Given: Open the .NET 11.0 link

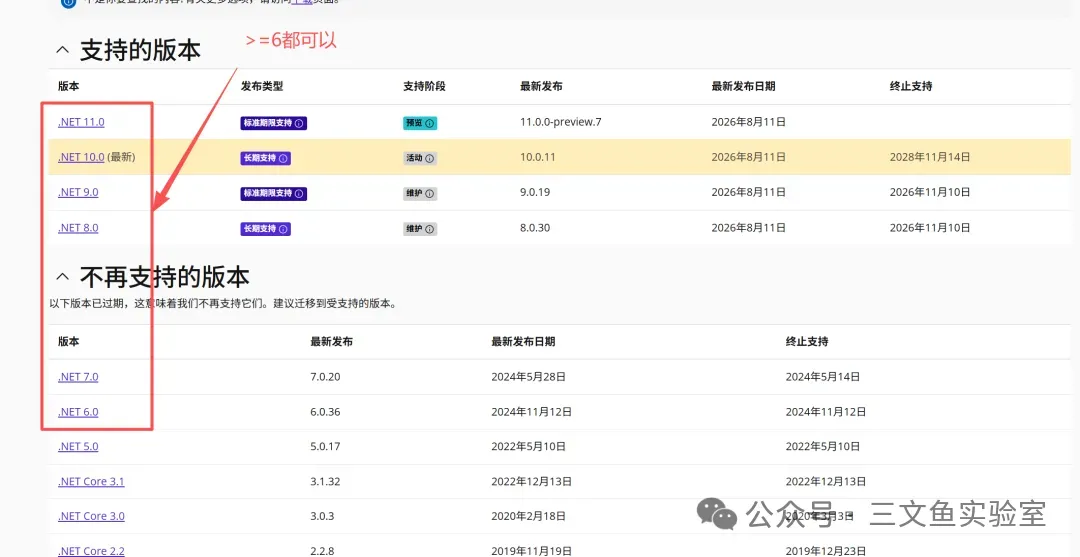Looking at the screenshot, I should coord(81,122).
